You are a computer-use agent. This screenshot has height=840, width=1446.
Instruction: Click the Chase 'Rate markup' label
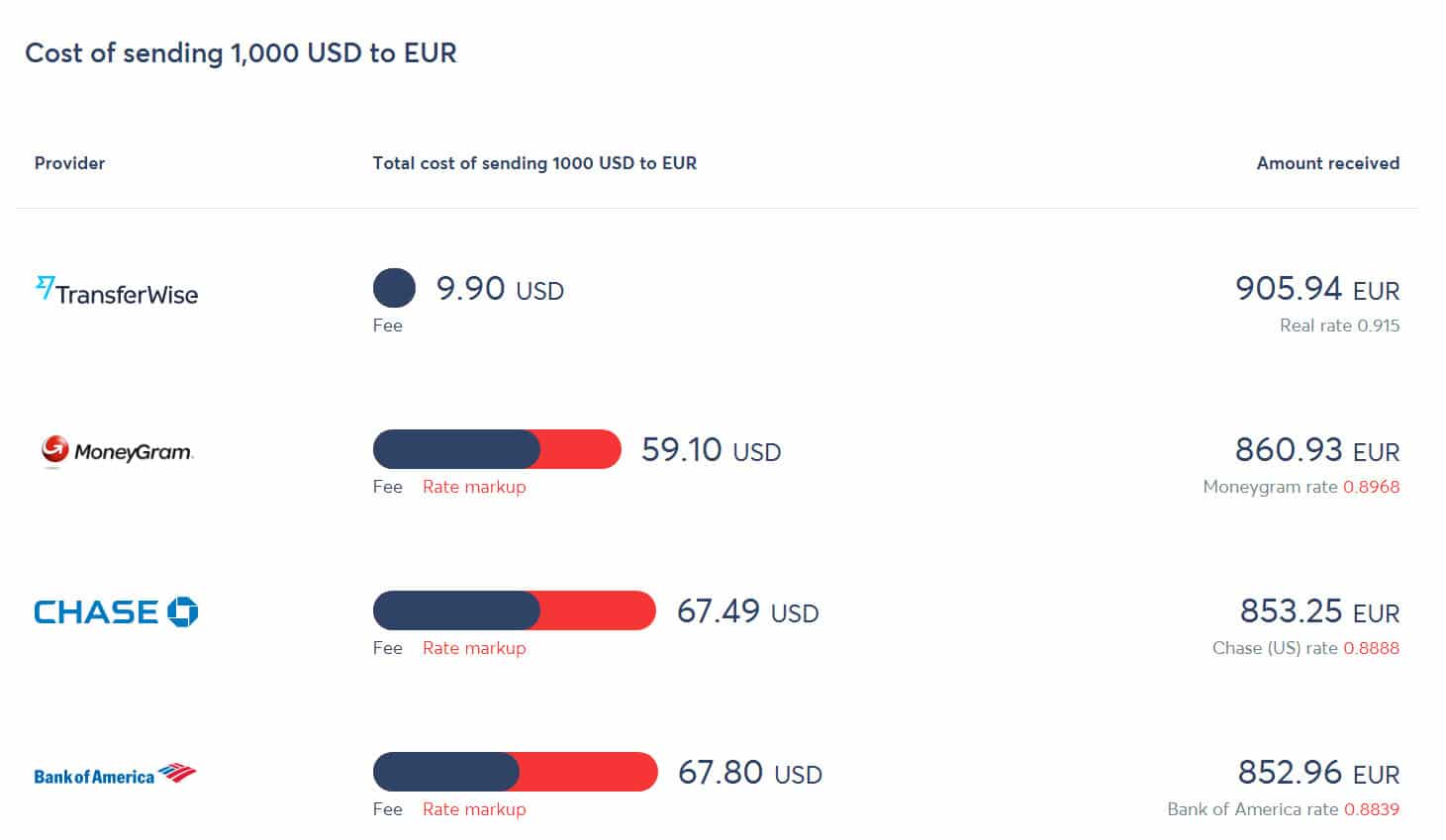click(x=474, y=648)
